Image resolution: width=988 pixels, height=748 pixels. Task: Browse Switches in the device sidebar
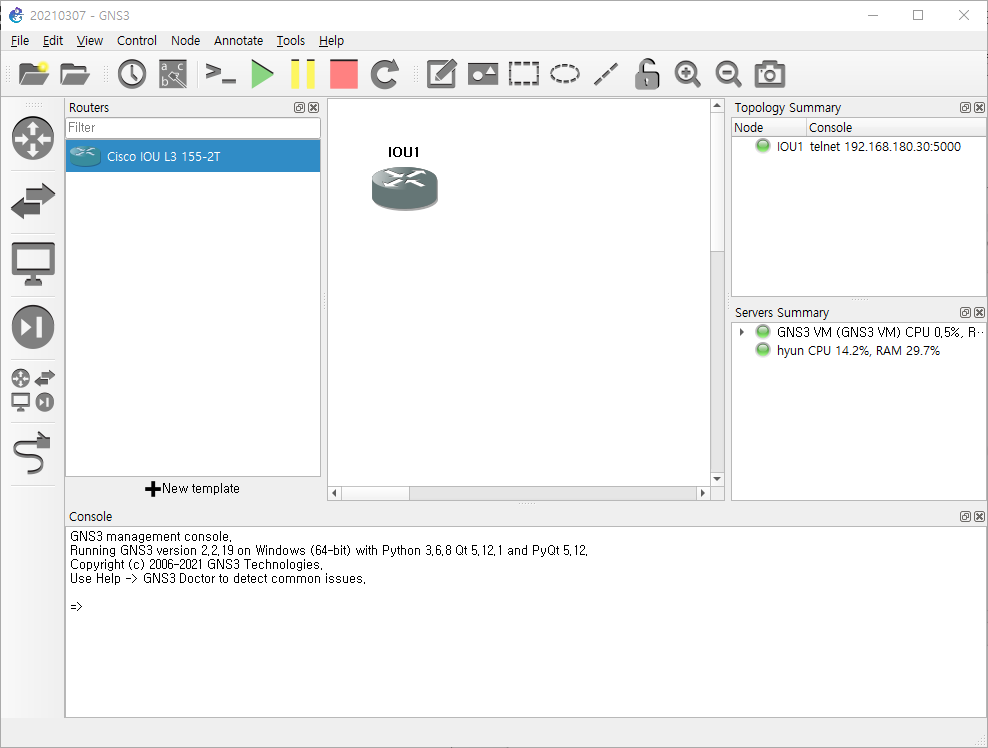point(33,201)
